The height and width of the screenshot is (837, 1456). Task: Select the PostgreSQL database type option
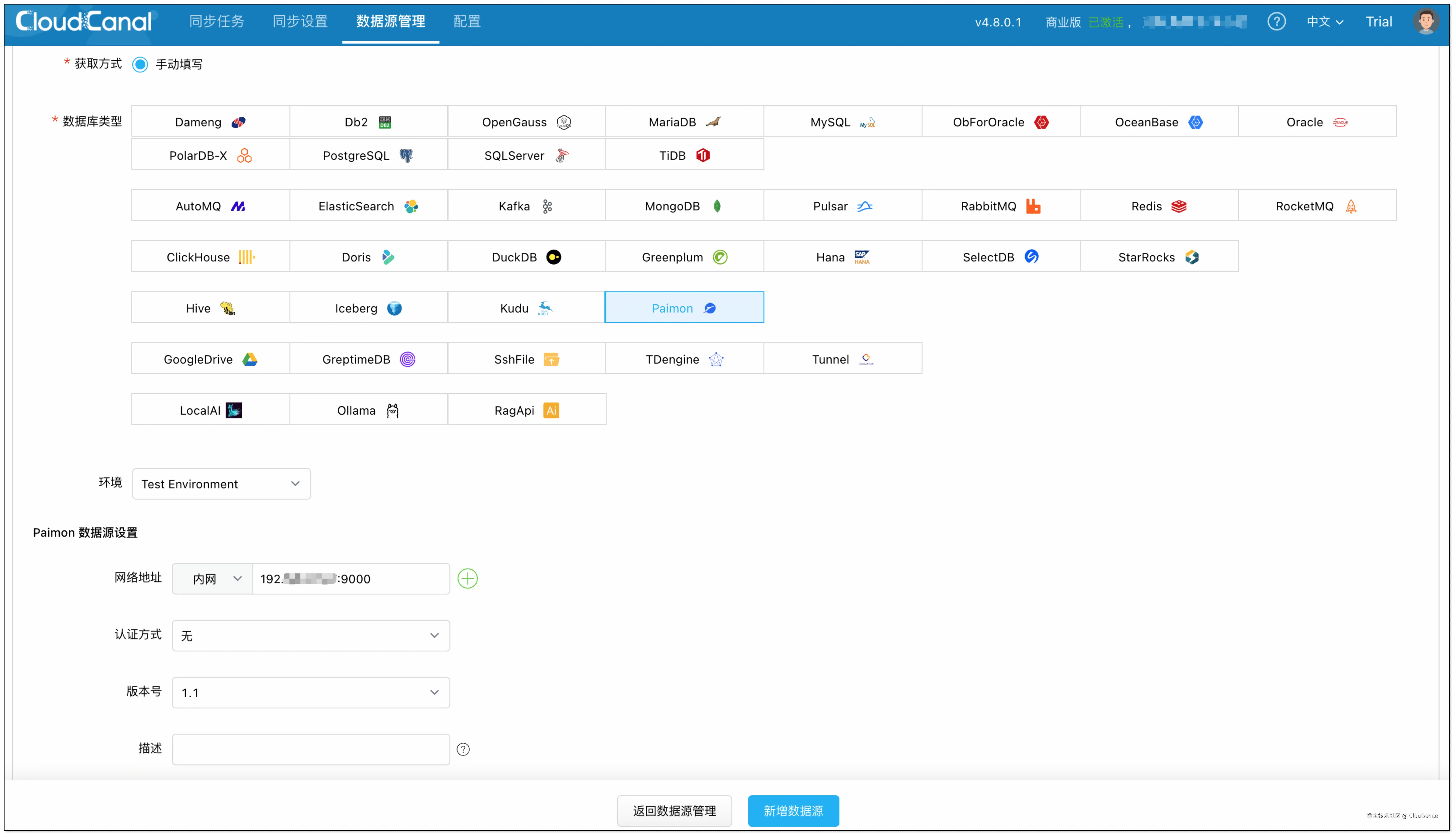[x=368, y=155]
